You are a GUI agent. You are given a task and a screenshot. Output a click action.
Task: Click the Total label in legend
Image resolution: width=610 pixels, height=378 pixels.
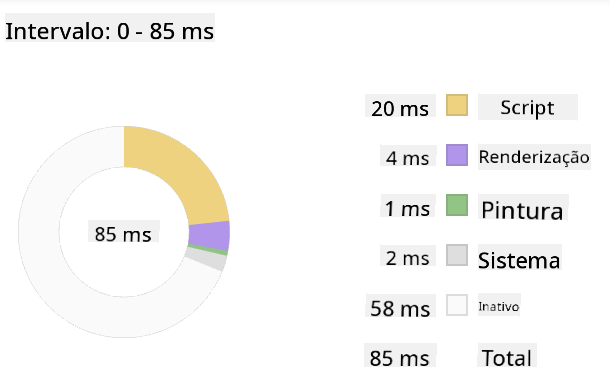click(507, 355)
